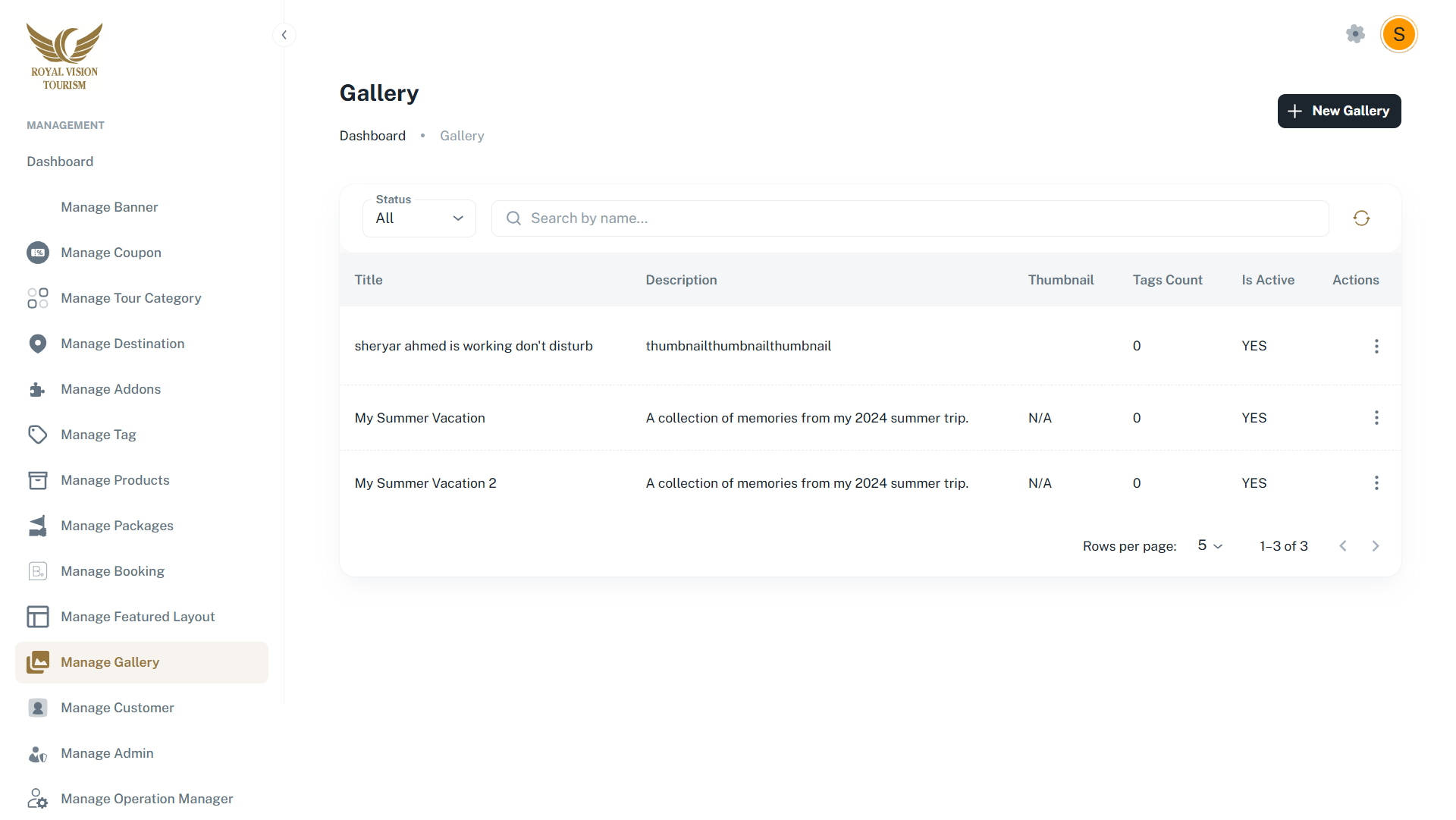Expand the rows per page dropdown
Viewport: 1456px width, 820px height.
(x=1210, y=546)
